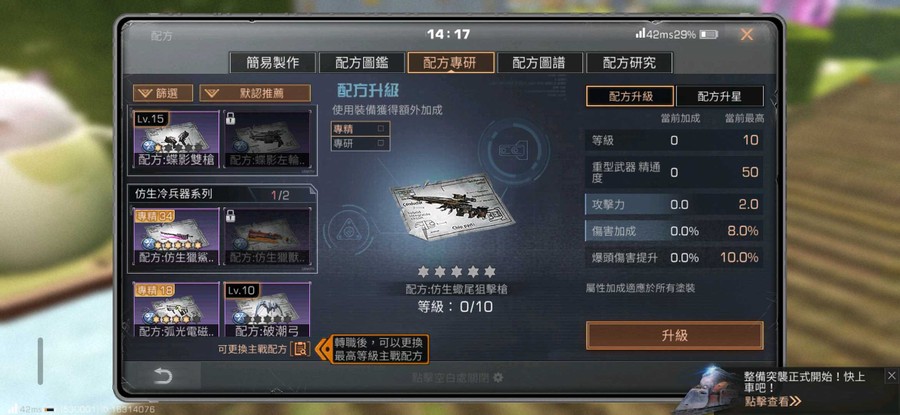Switch to the 配方圖鑑 tab
Screen dimensions: 900x415
coord(362,63)
